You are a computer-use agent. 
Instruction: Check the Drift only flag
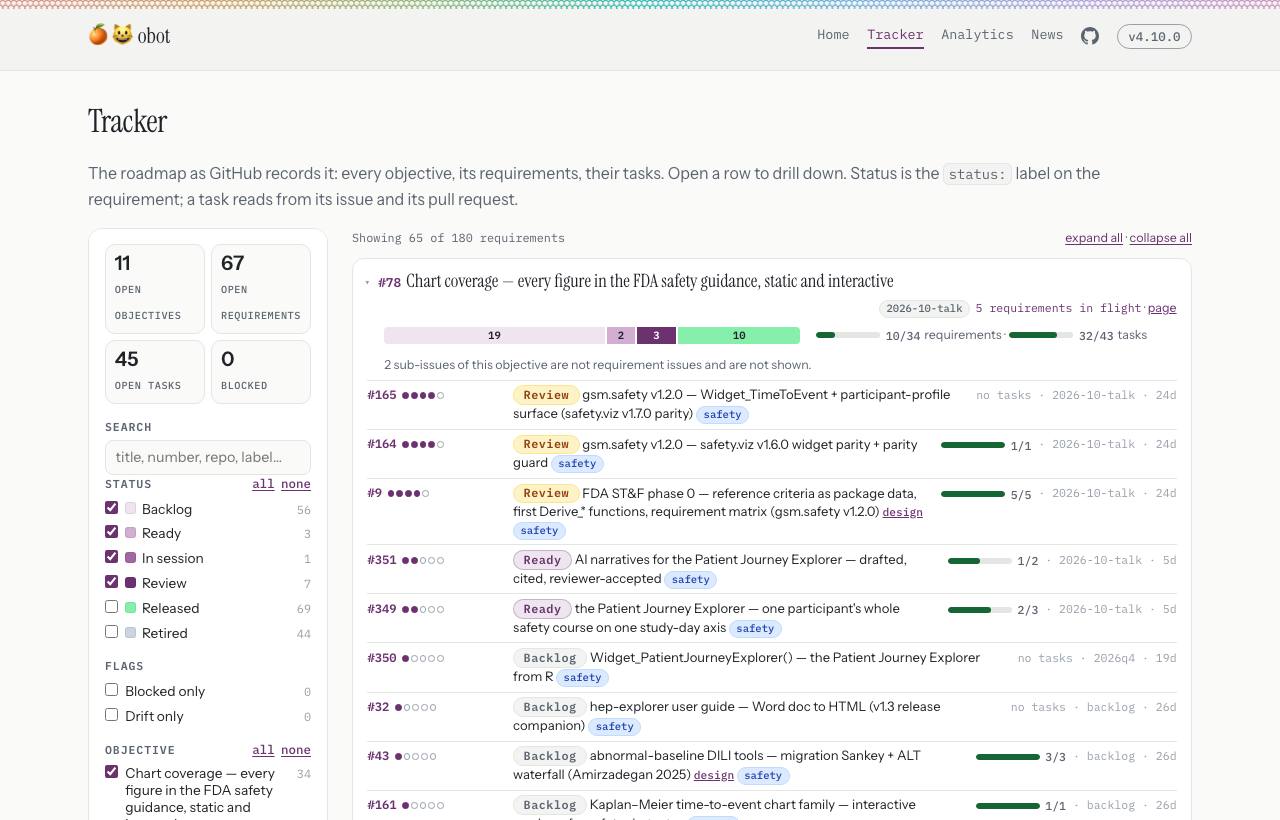point(111,715)
